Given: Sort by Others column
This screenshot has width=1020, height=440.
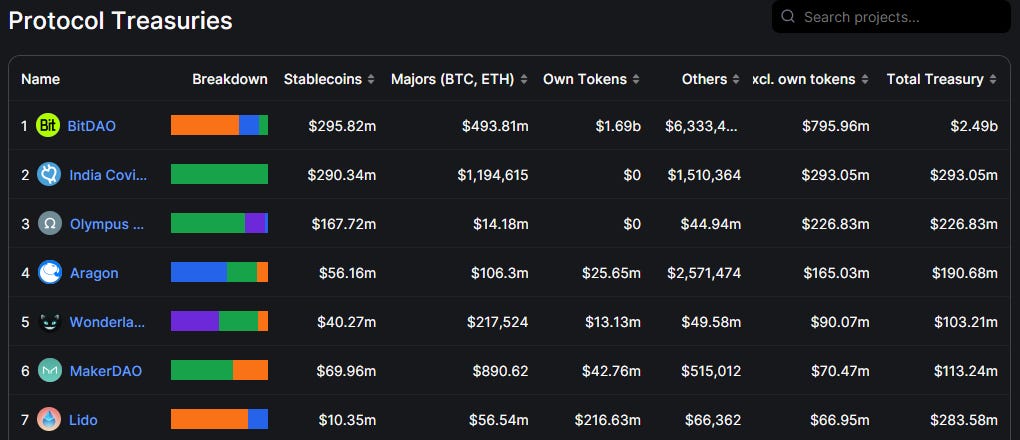Looking at the screenshot, I should coord(711,79).
